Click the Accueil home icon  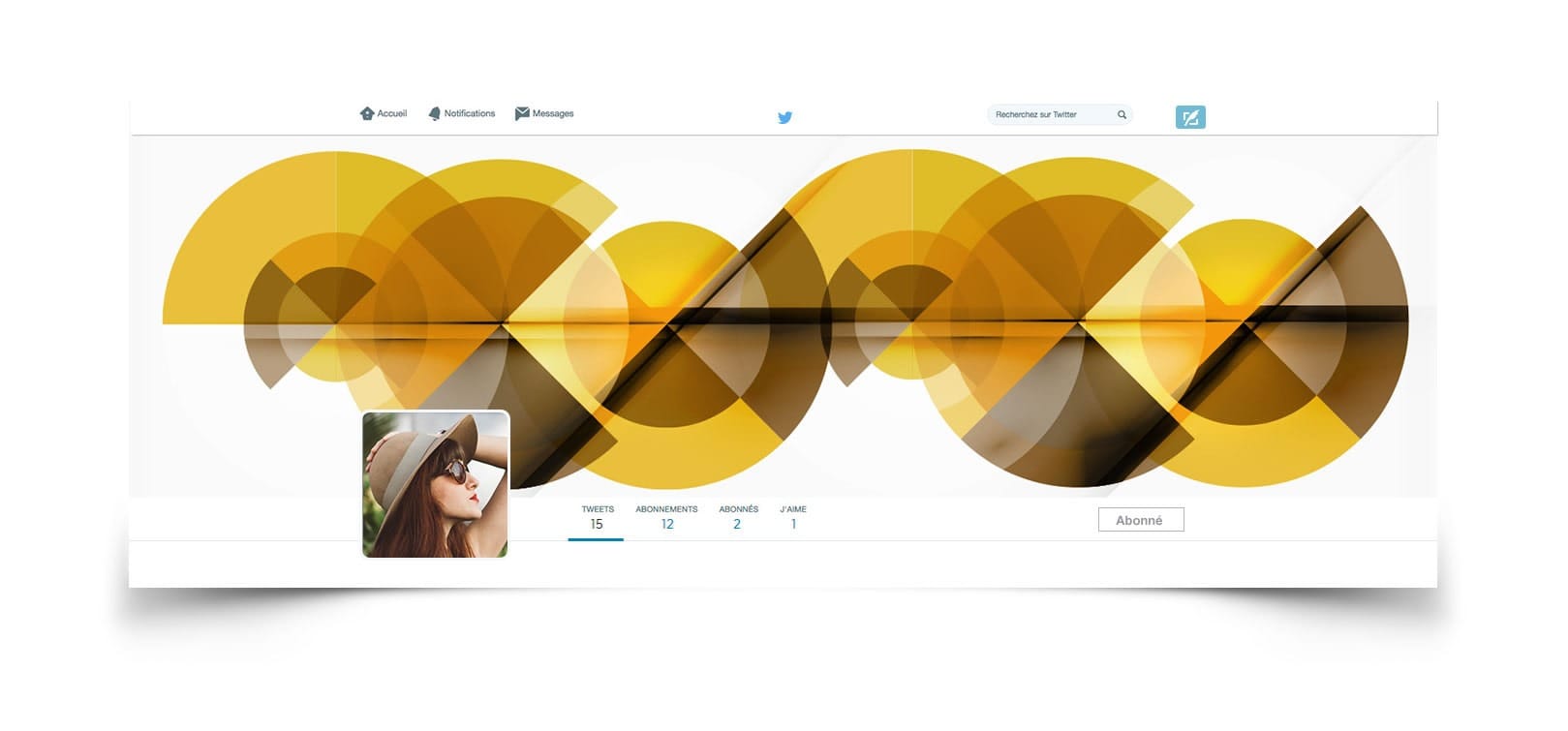[x=367, y=114]
